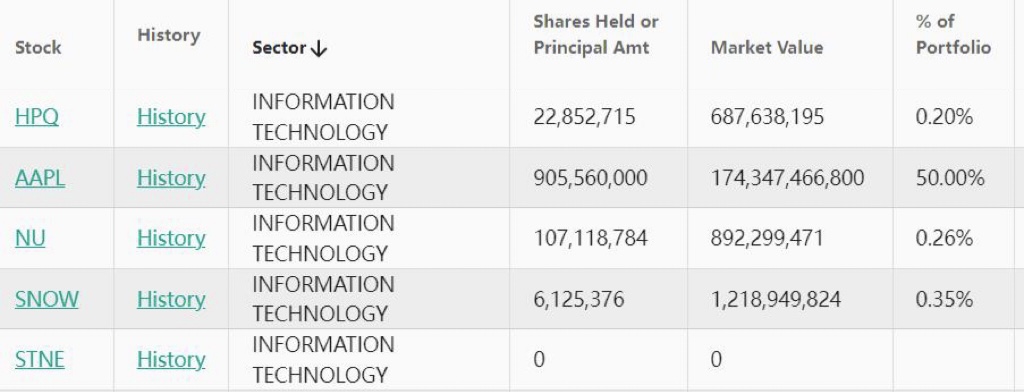This screenshot has width=1024, height=392.
Task: View History for the NU row
Action: pos(171,238)
